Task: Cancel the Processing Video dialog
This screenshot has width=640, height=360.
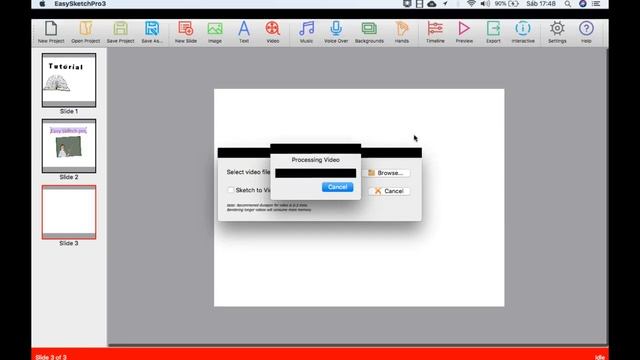Action: 338,187
